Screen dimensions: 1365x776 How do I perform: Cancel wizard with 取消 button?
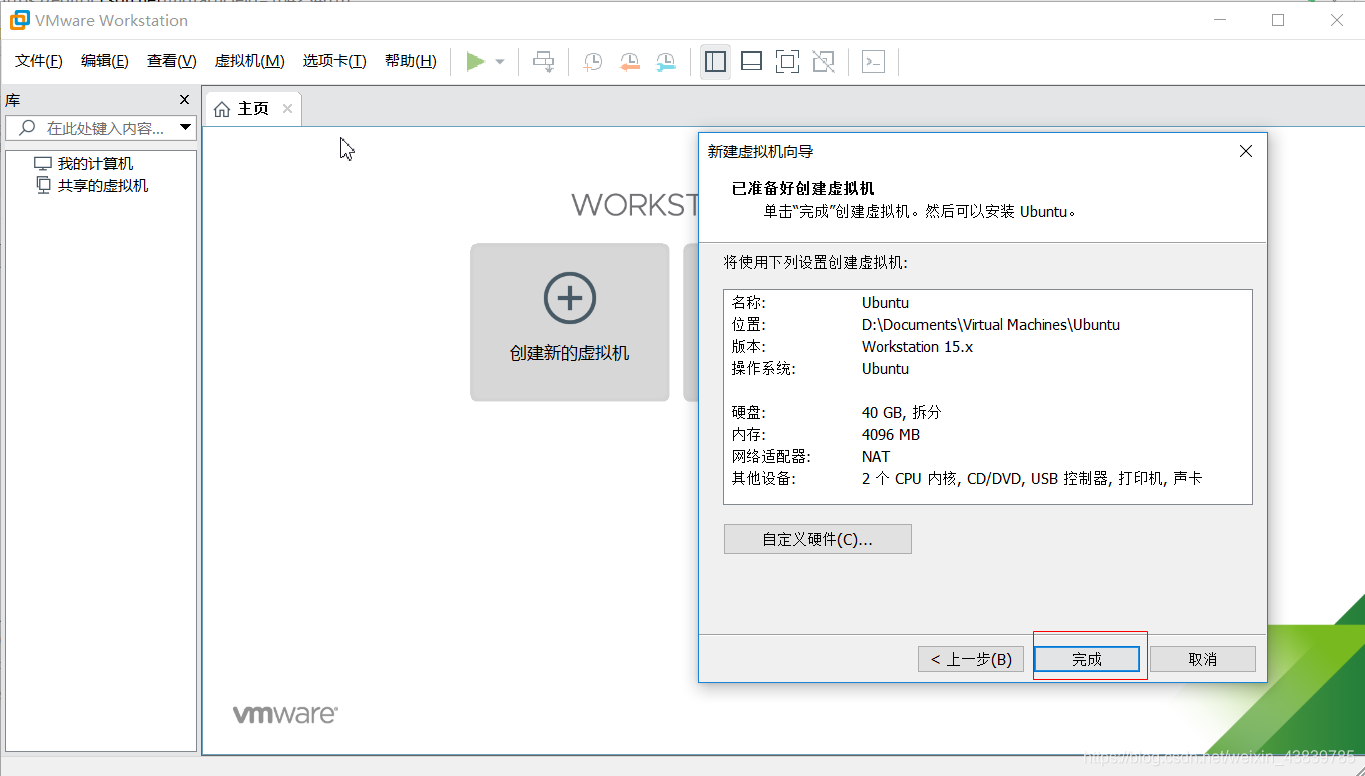coord(1202,659)
